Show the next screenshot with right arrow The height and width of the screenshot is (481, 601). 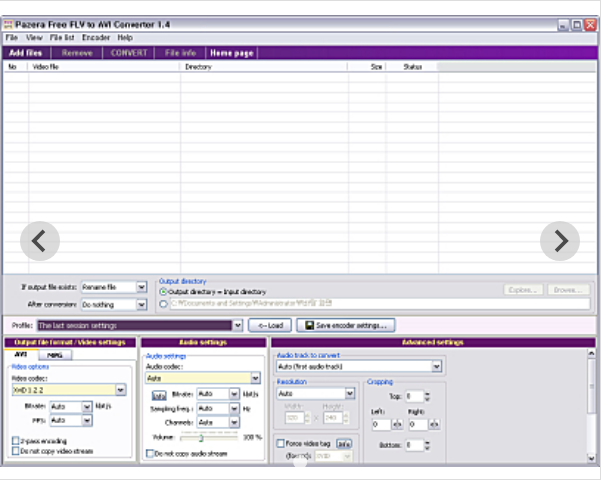(560, 241)
